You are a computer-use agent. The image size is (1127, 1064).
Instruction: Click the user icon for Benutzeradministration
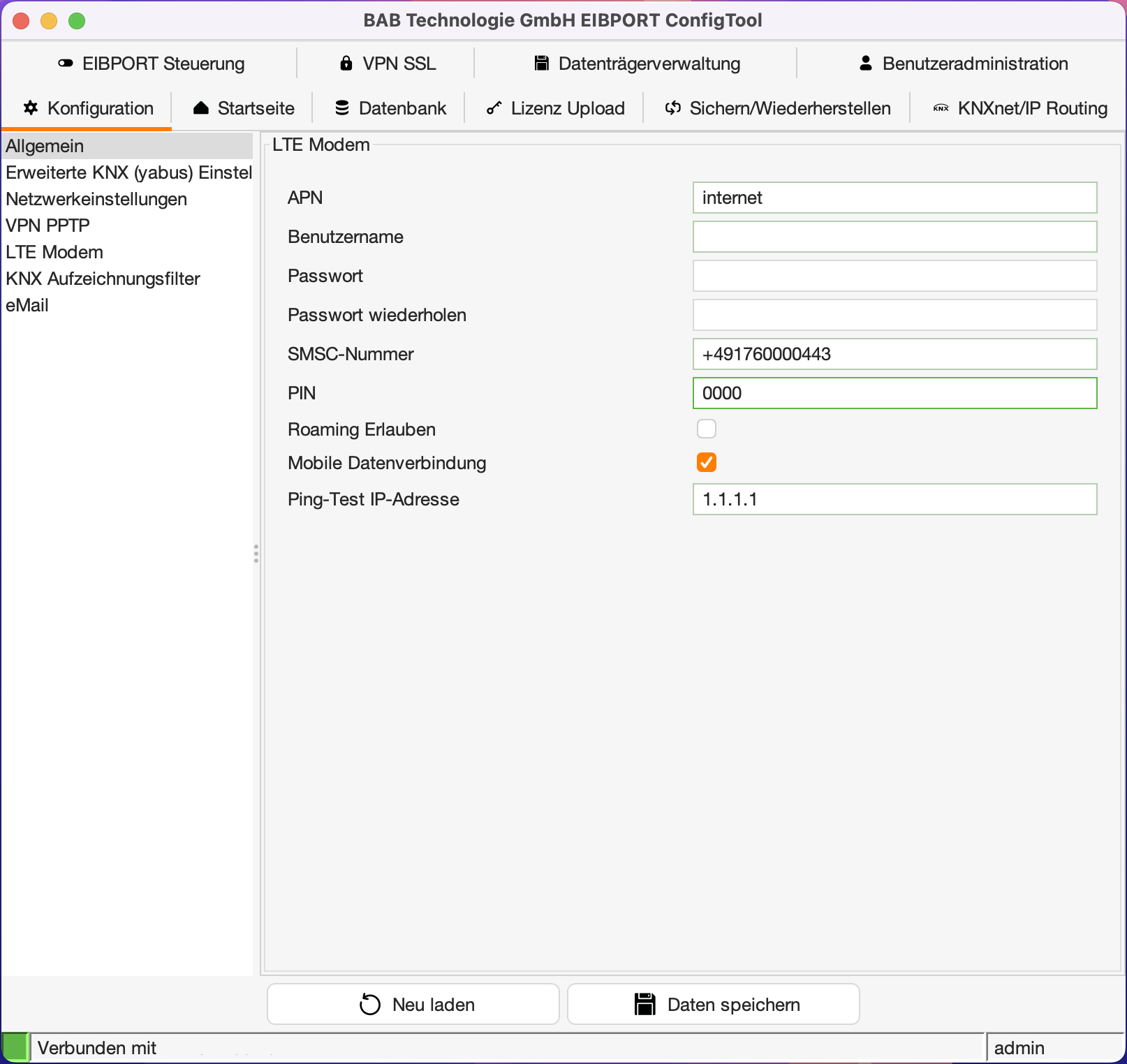point(866,64)
